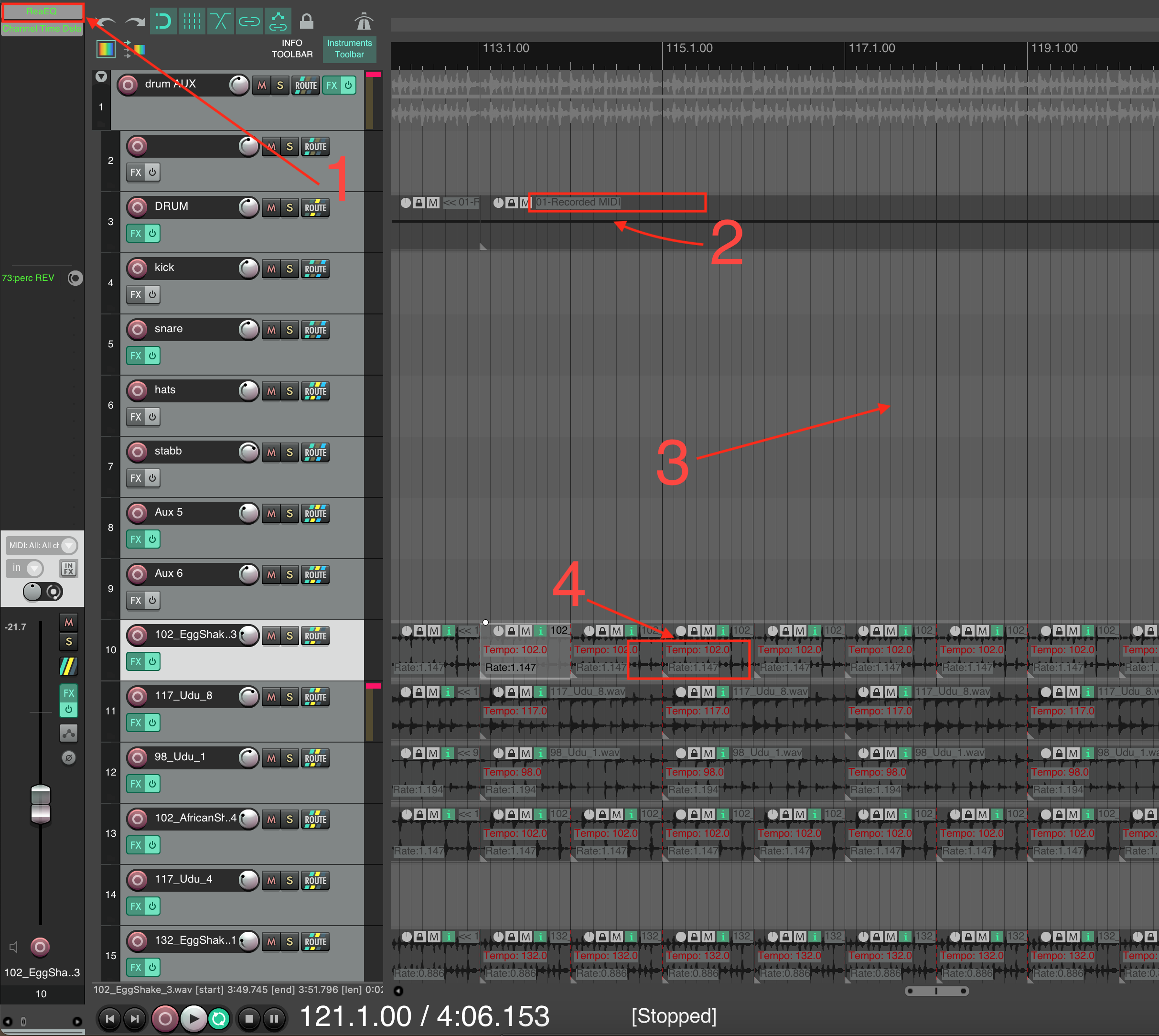This screenshot has width=1159, height=1036.
Task: Open routing for Aux 5 track
Action: pyautogui.click(x=315, y=514)
